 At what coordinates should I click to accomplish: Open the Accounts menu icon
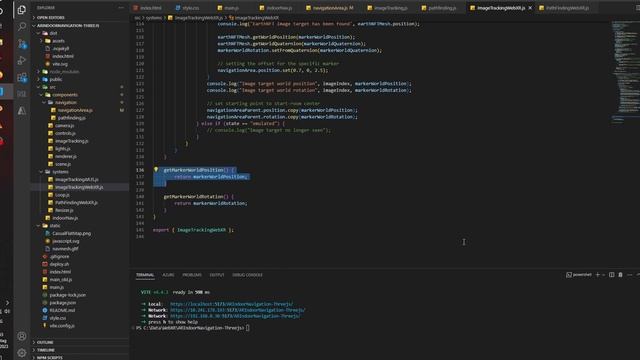22,336
